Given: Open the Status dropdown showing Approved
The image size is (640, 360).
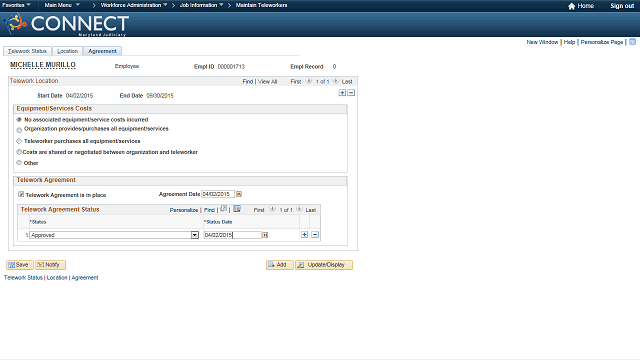Looking at the screenshot, I should [x=114, y=235].
